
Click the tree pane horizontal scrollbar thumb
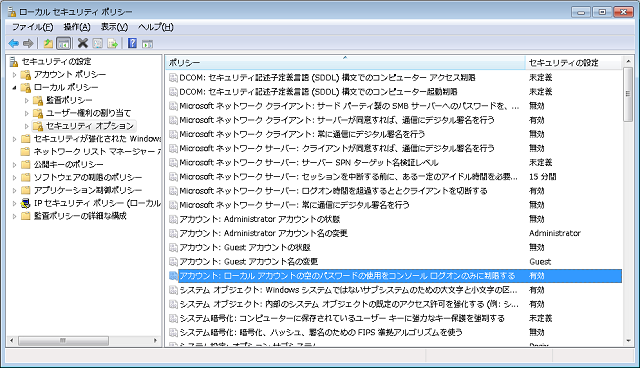click(x=63, y=340)
